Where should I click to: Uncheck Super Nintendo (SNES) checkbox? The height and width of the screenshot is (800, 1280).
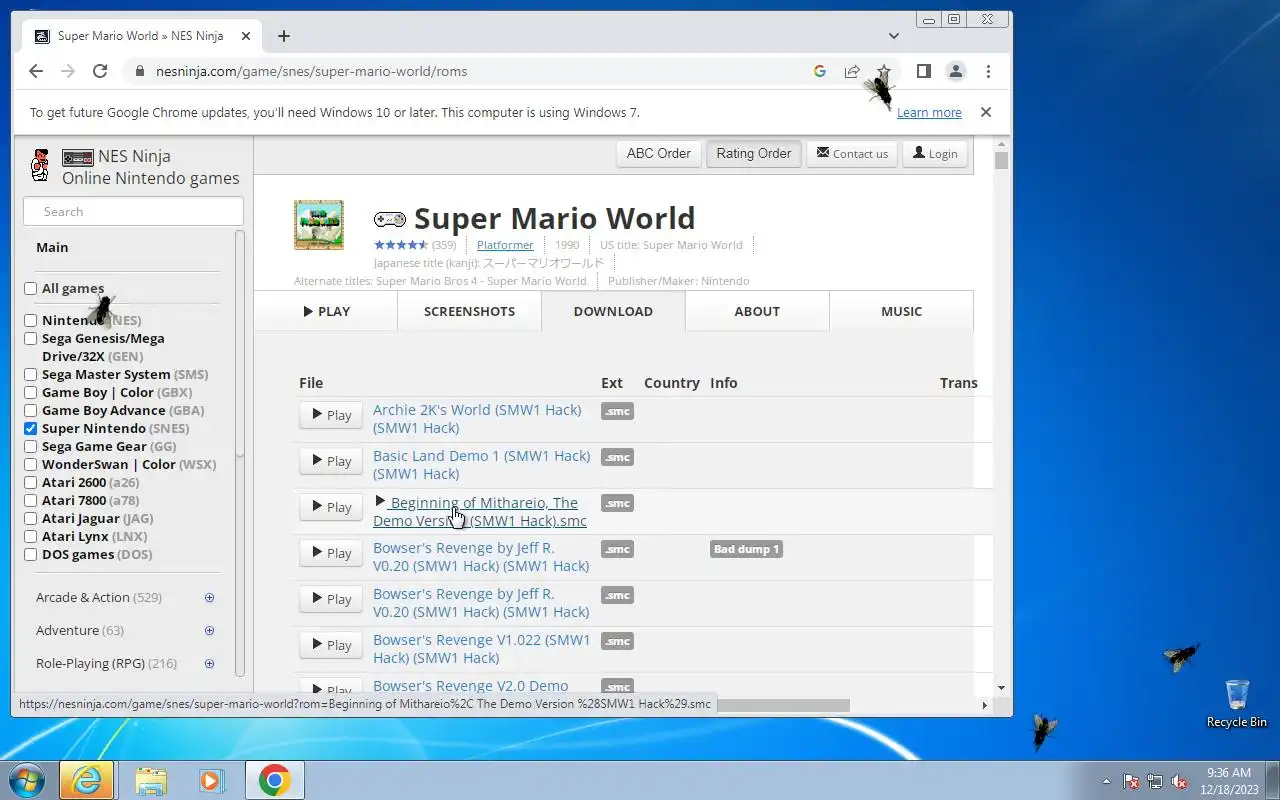point(31,429)
